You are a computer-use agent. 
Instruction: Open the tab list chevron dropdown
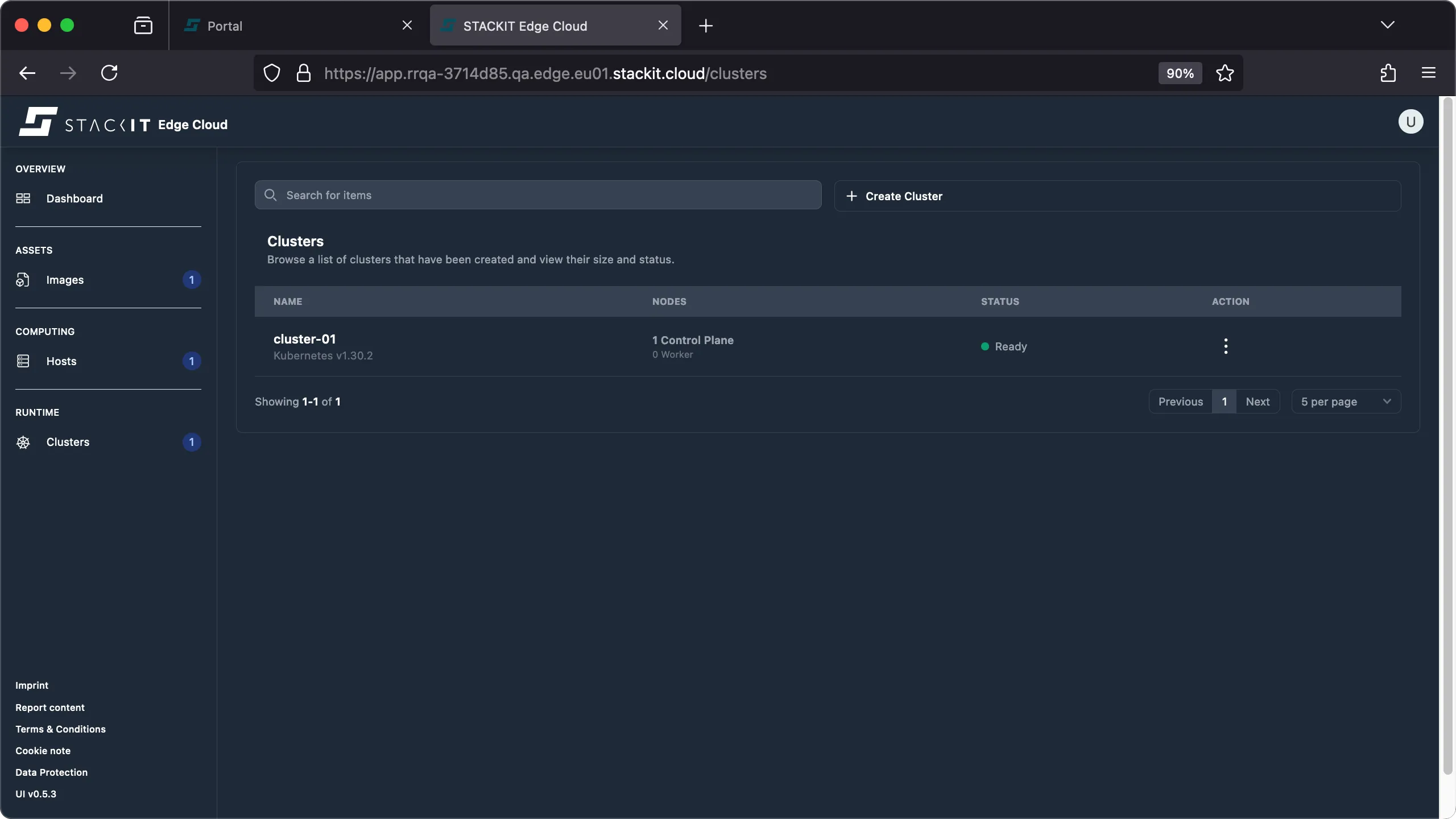[x=1388, y=25]
